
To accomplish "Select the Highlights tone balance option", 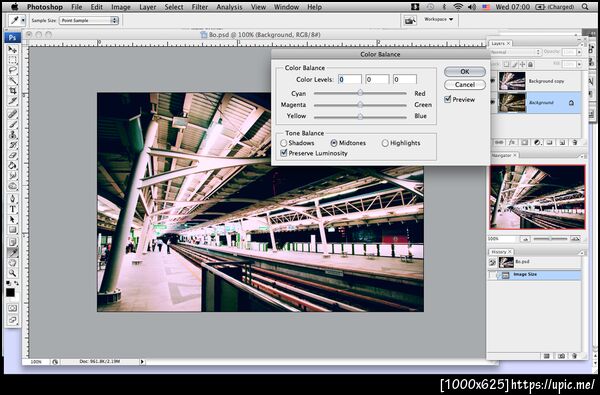I will click(385, 143).
